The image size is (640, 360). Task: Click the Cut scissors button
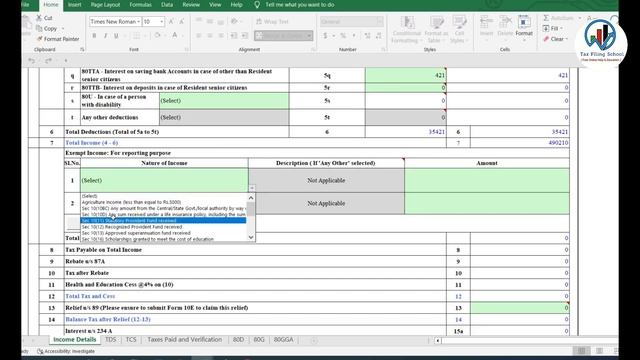click(44, 18)
